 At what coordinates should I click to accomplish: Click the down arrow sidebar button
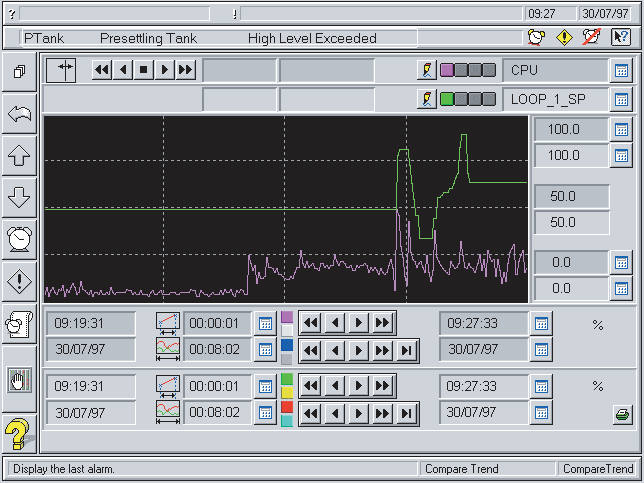point(19,198)
